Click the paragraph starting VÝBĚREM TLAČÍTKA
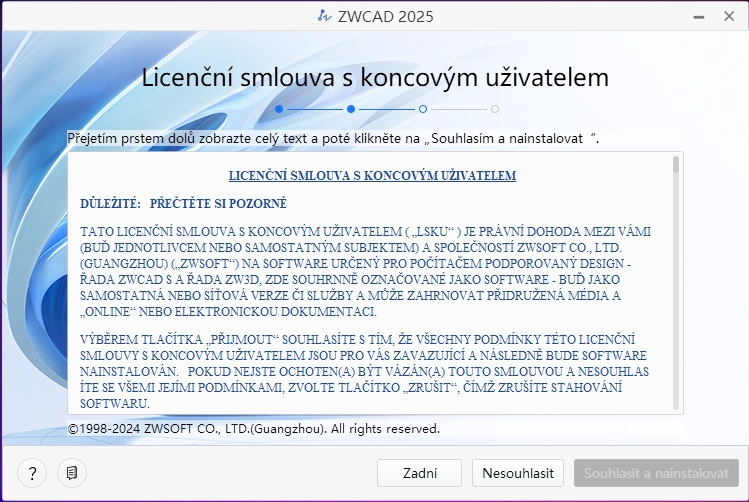Image resolution: width=749 pixels, height=502 pixels. tap(365, 371)
